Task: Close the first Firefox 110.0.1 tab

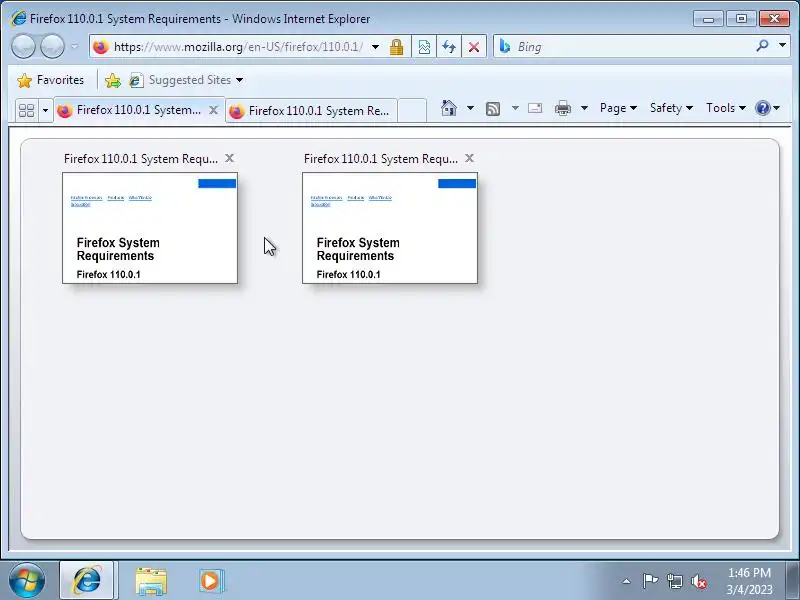Action: (214, 110)
